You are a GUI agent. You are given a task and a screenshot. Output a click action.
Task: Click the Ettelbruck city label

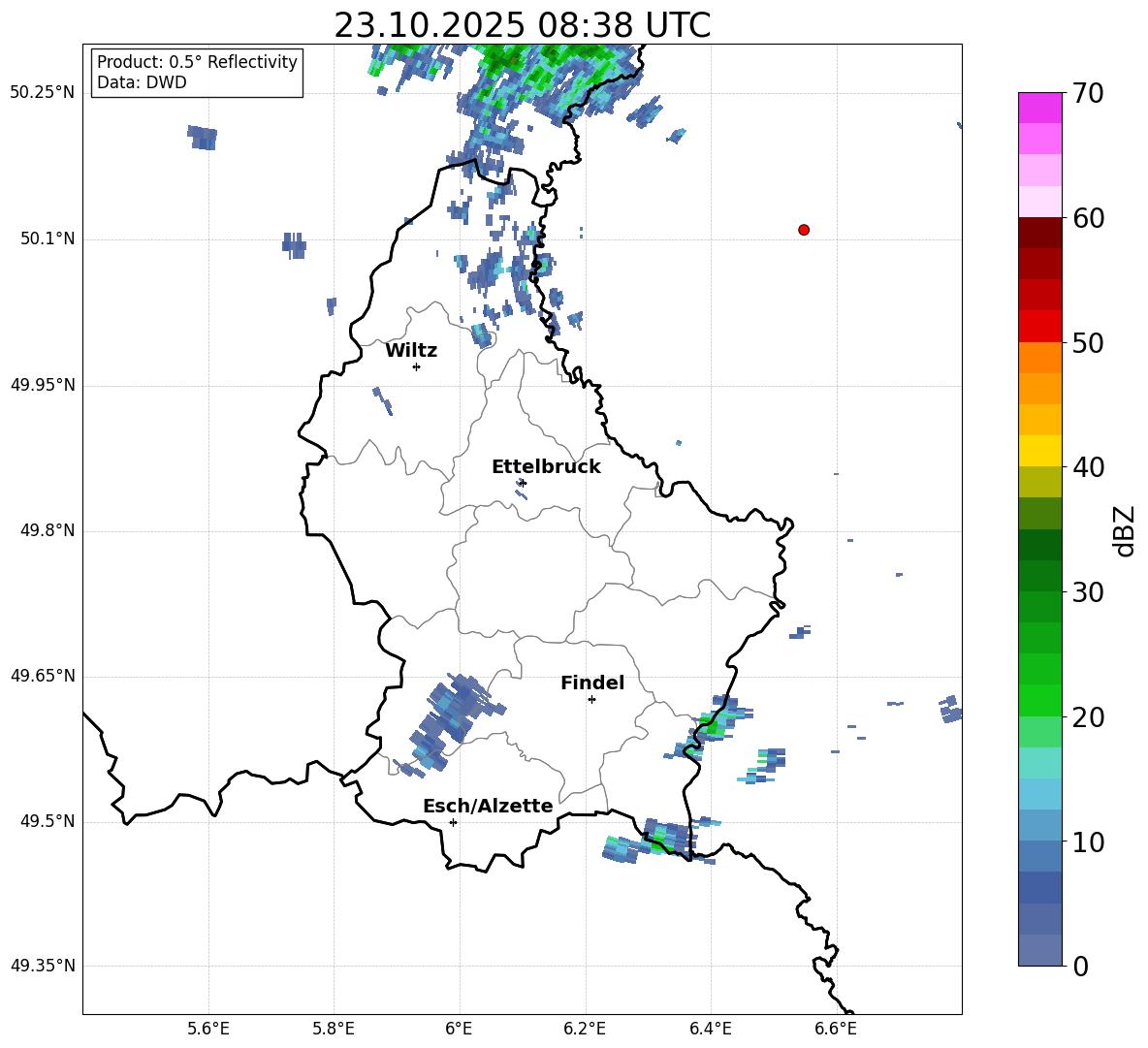pos(545,467)
